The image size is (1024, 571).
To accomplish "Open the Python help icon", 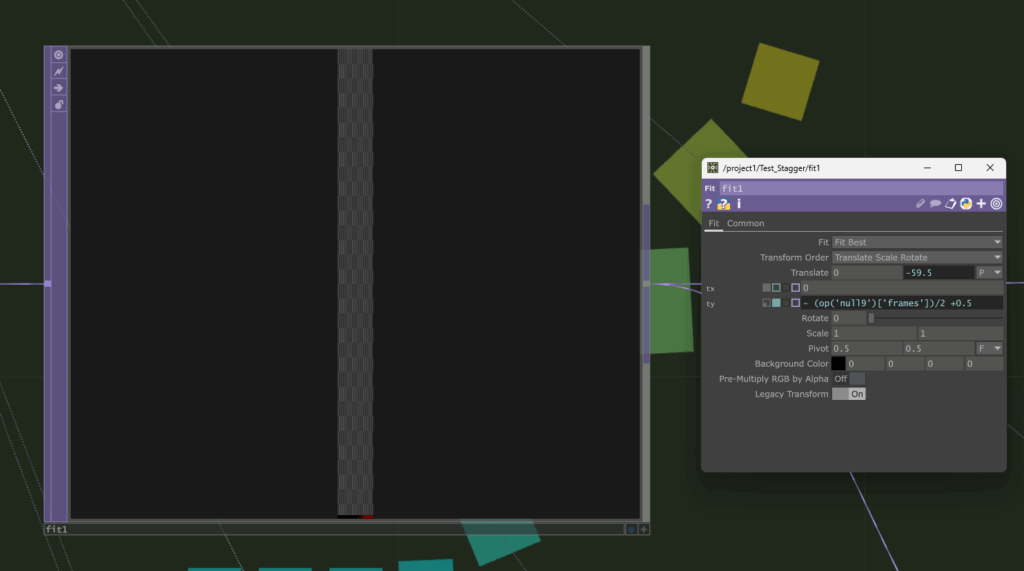I will [x=724, y=204].
